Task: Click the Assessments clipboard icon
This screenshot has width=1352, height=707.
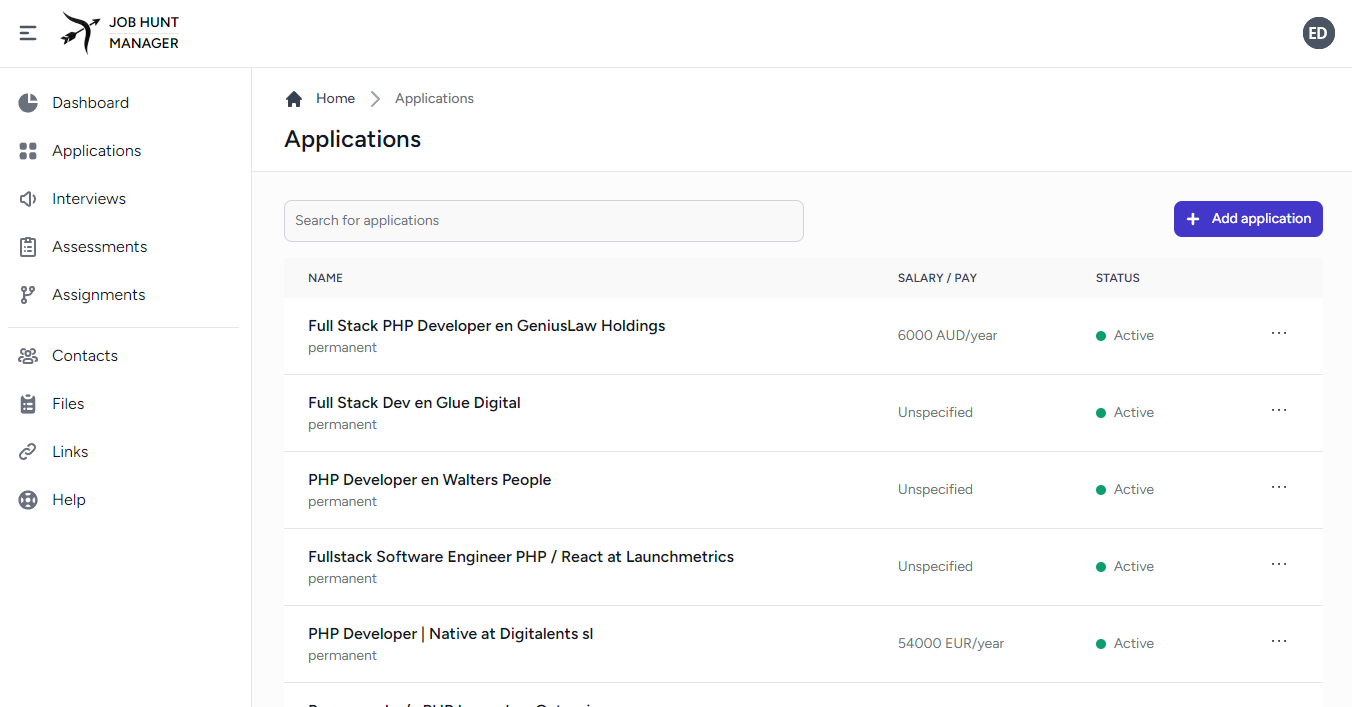Action: 28,247
